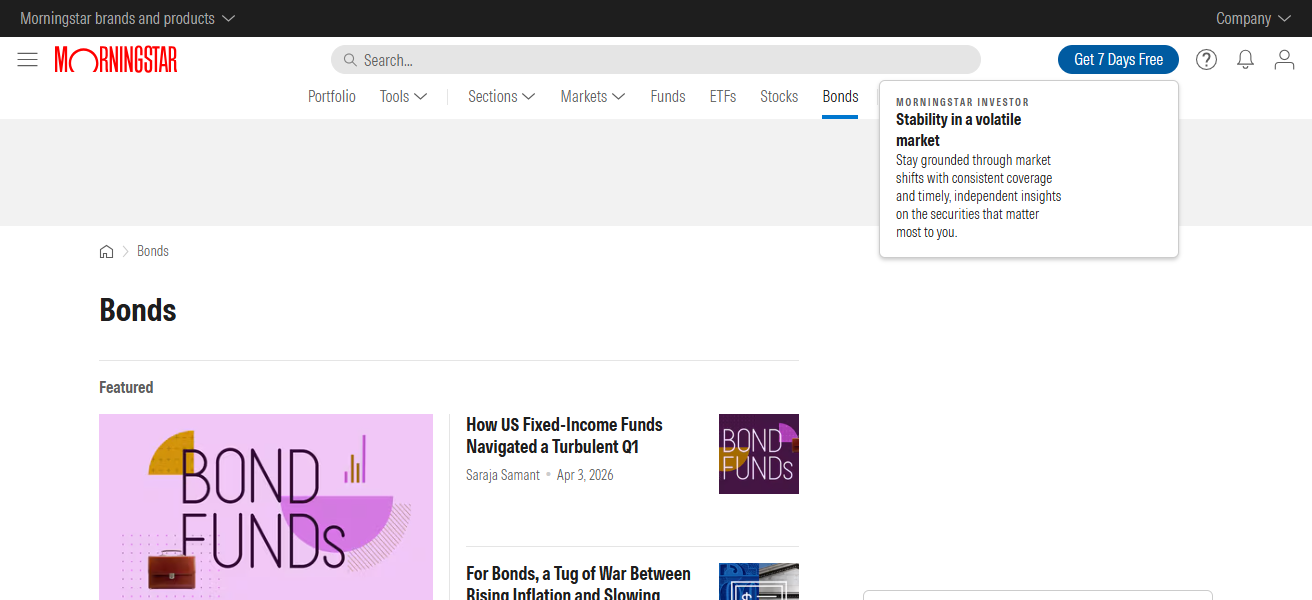This screenshot has height=600, width=1312.
Task: Open the Tools dropdown menu
Action: click(x=403, y=97)
